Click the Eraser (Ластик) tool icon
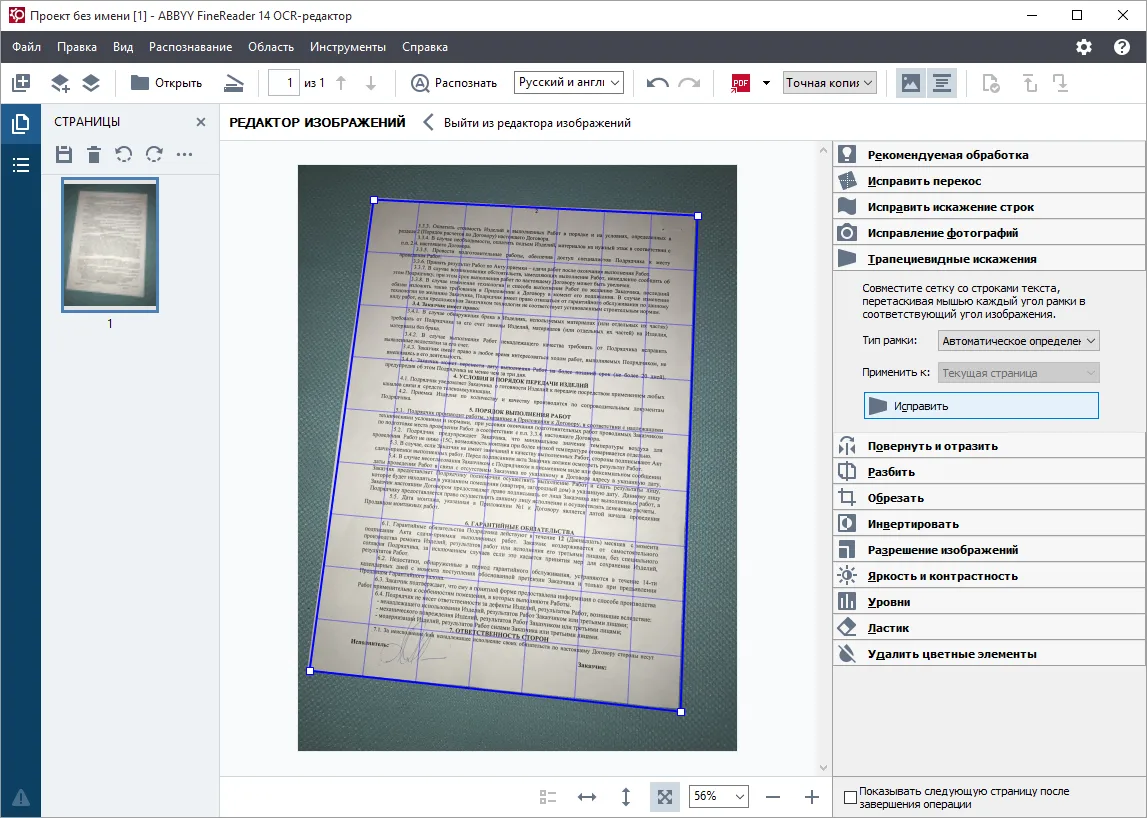Viewport: 1147px width, 818px height. [x=846, y=628]
